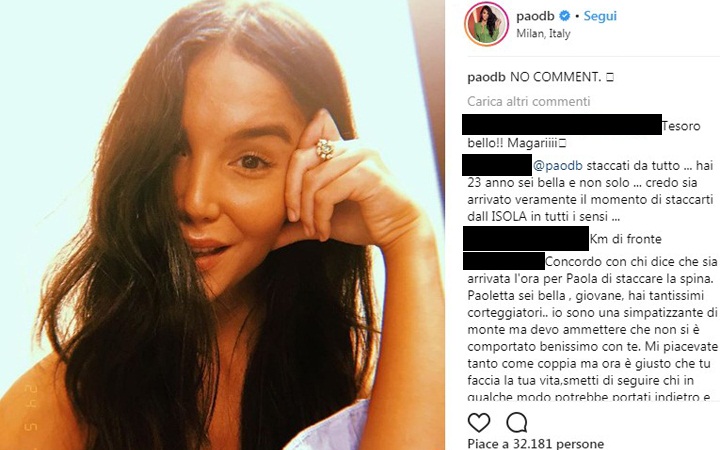This screenshot has height=450, width=720.
Task: Like the post with the heart icon
Action: [478, 422]
